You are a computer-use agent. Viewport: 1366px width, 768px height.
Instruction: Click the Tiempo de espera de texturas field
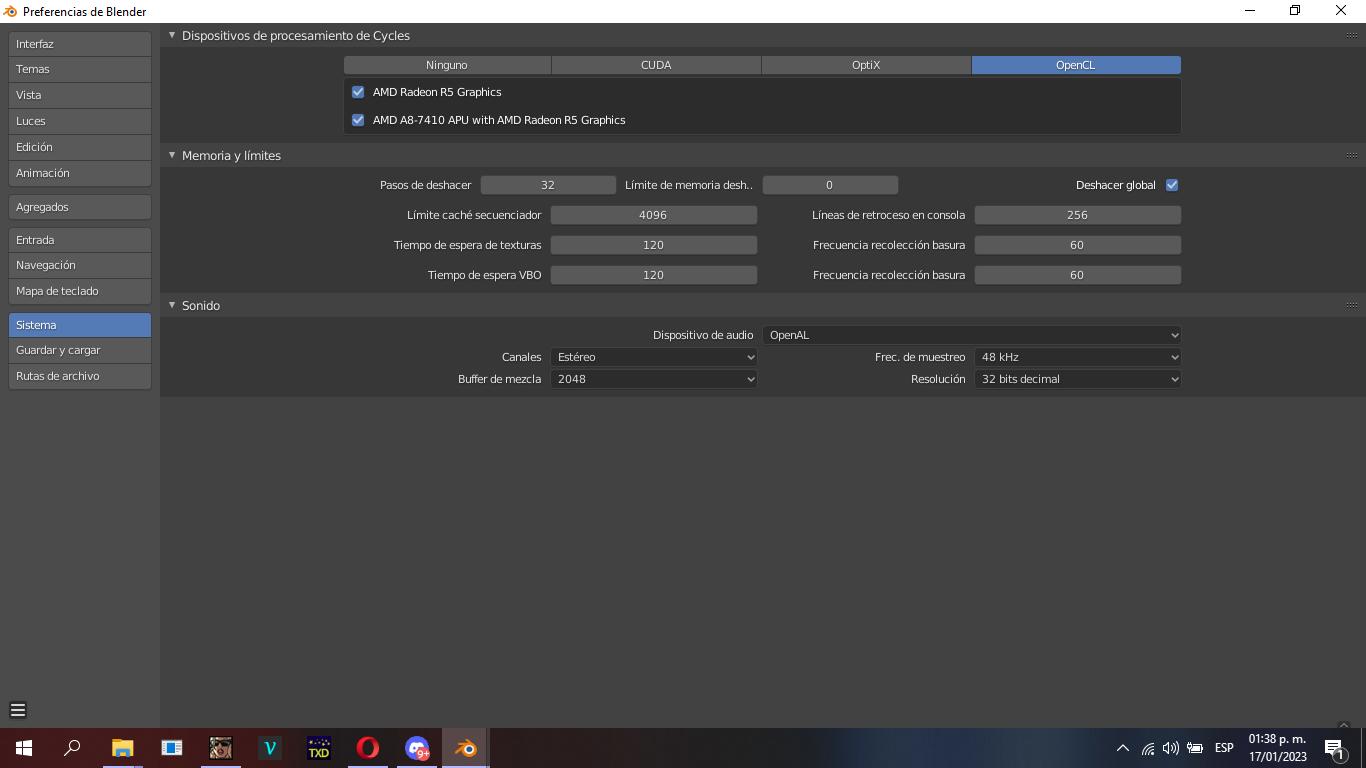(654, 245)
